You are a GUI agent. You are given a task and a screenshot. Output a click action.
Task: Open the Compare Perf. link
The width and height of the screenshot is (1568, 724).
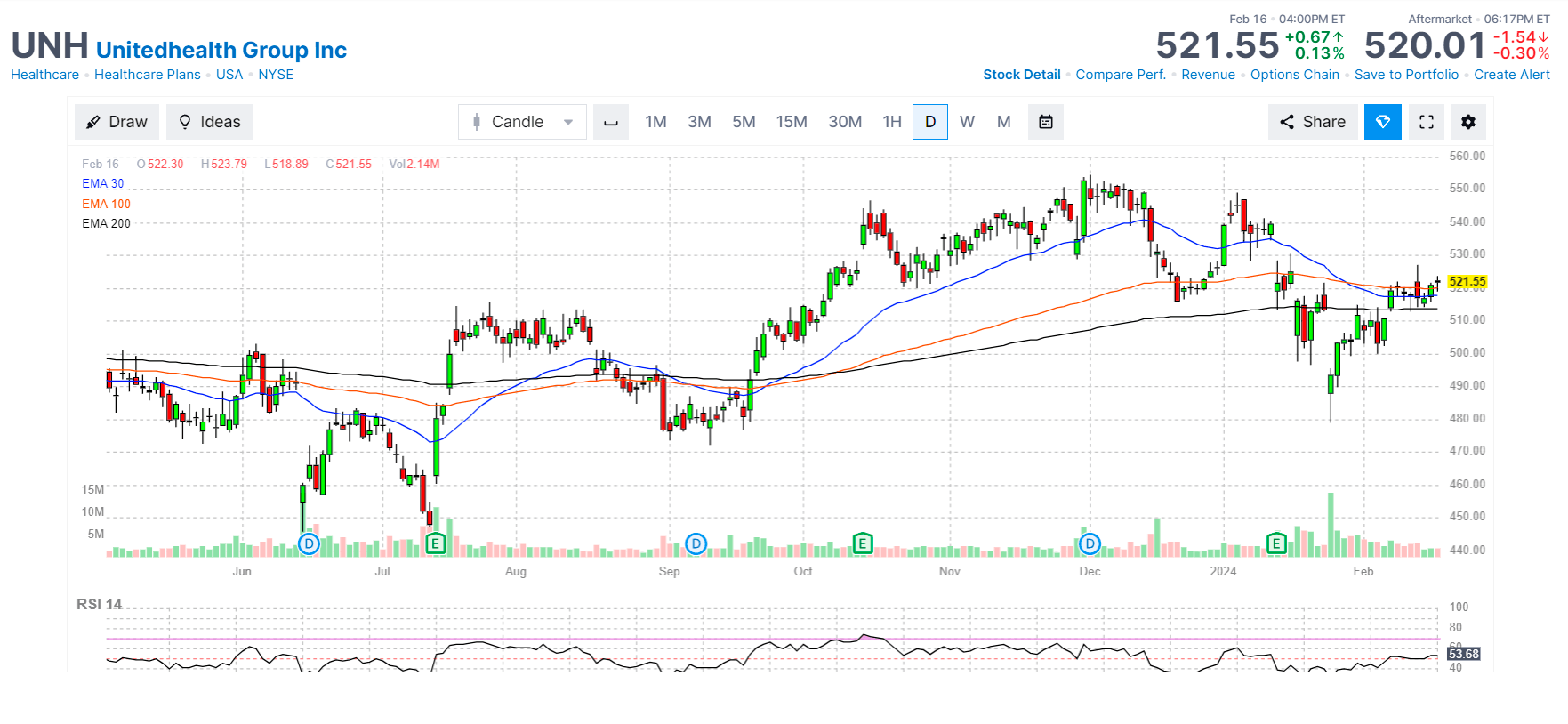pyautogui.click(x=1121, y=75)
